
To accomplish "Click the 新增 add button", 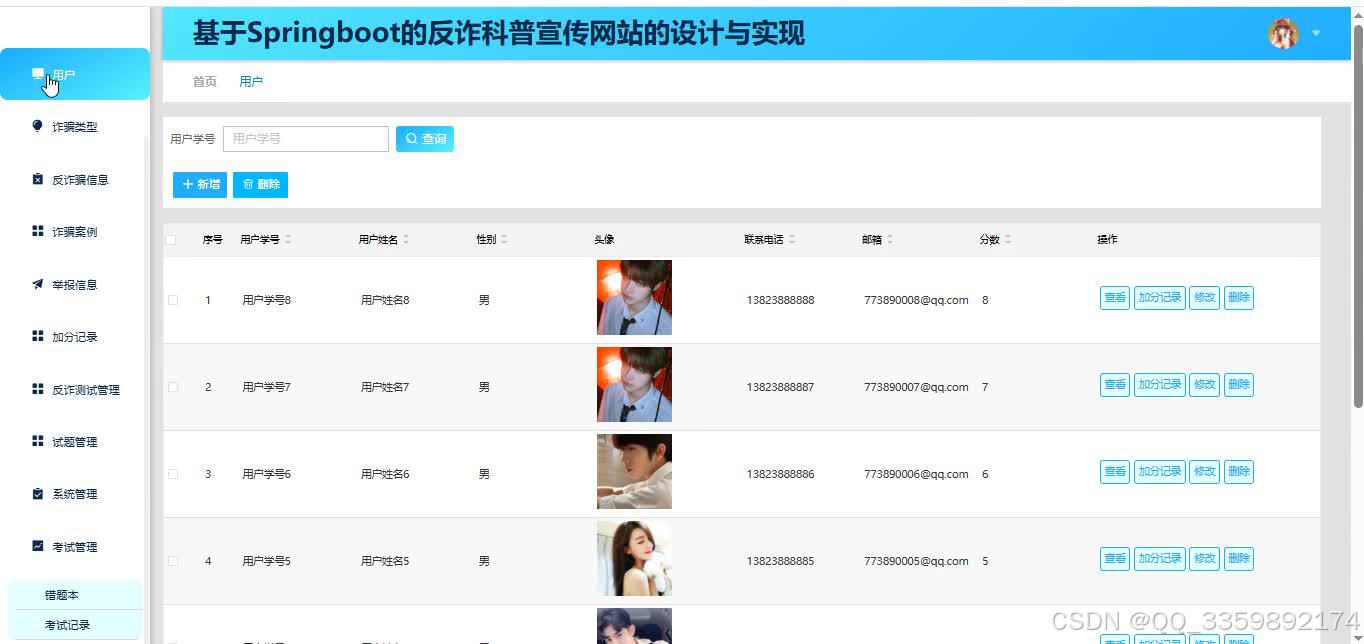I will [x=200, y=185].
